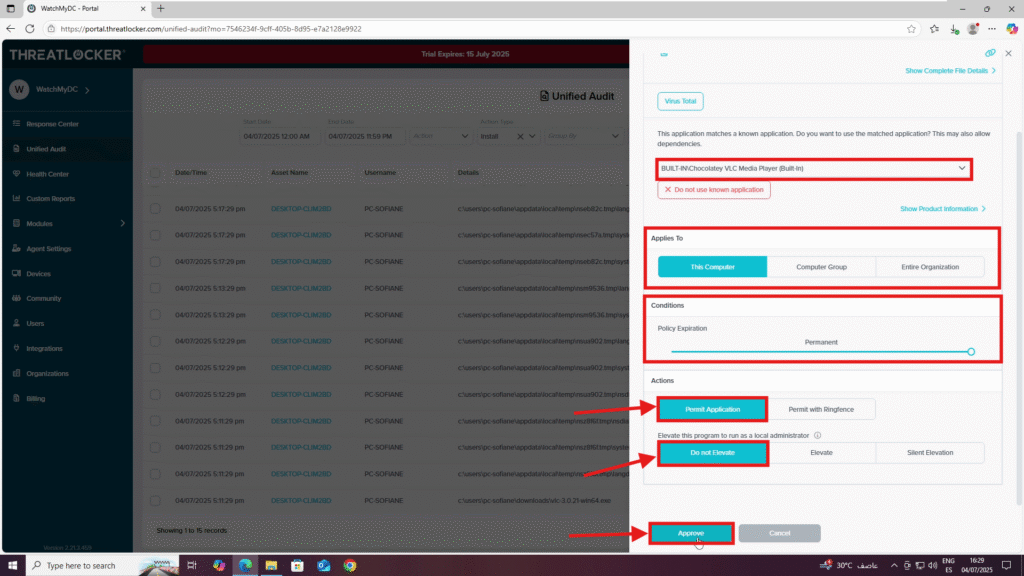Click the vlc-3.0.21-win64.exe details entry

[534, 501]
